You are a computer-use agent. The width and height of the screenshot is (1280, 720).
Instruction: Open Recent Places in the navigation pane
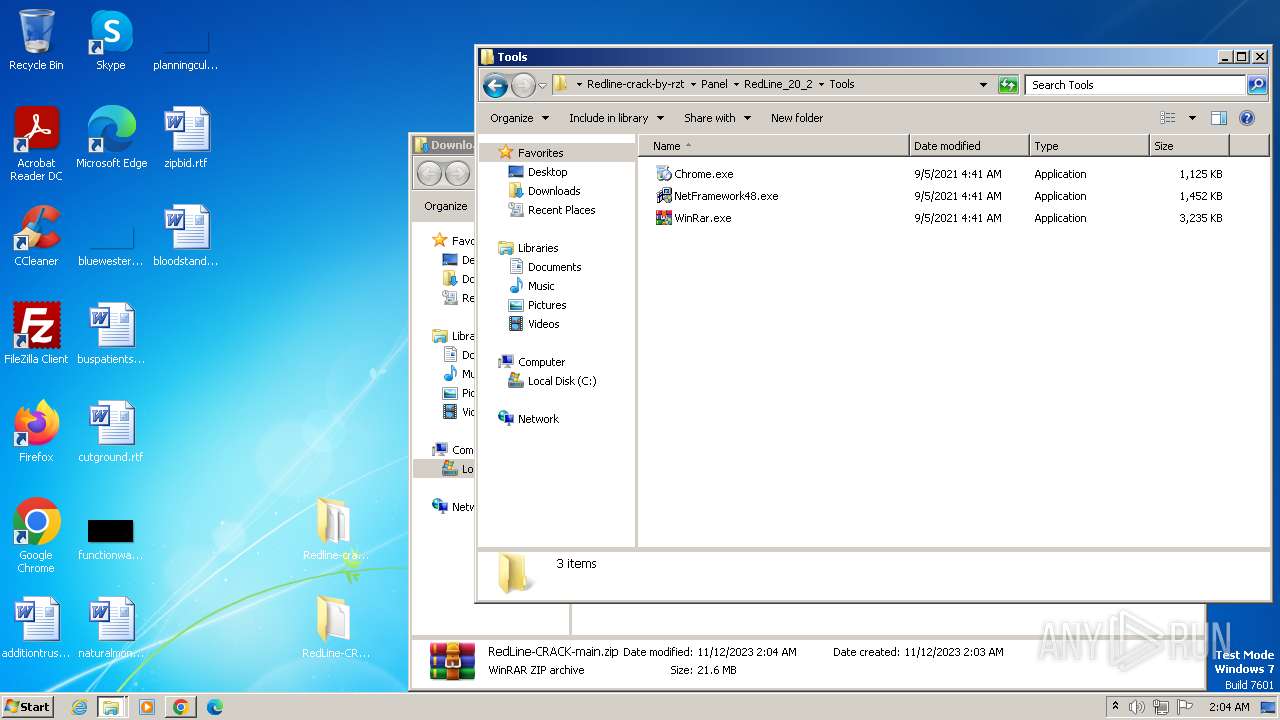(x=561, y=210)
